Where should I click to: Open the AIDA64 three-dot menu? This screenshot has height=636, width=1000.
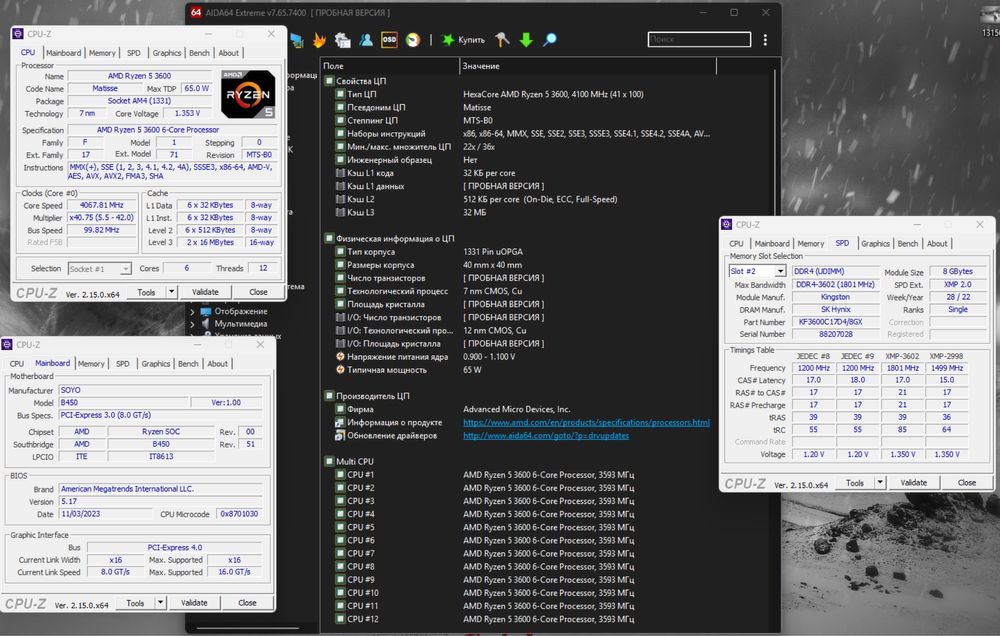click(765, 40)
